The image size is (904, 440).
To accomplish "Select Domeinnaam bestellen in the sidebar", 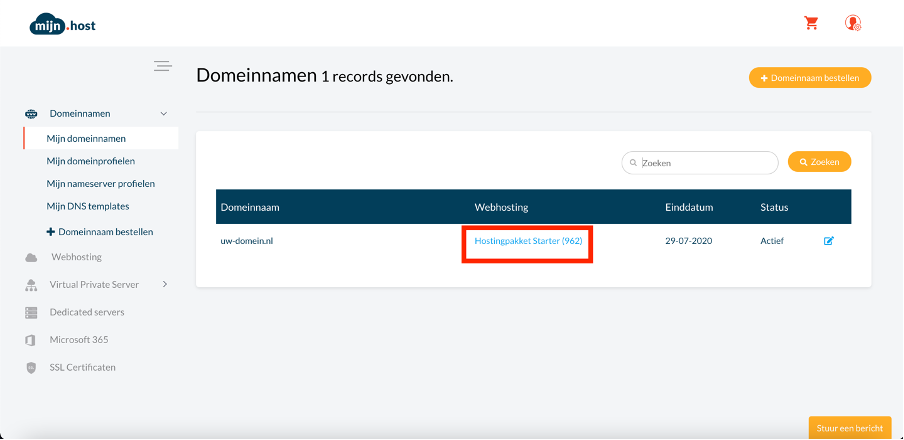I will coord(100,232).
